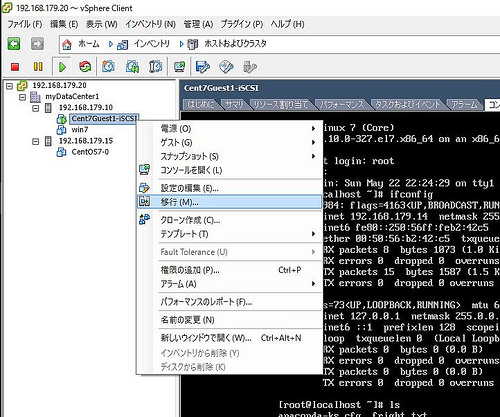Choose コンソールを開く (L) menu entry
Viewport: 500px width, 417px height.
coord(229,170)
